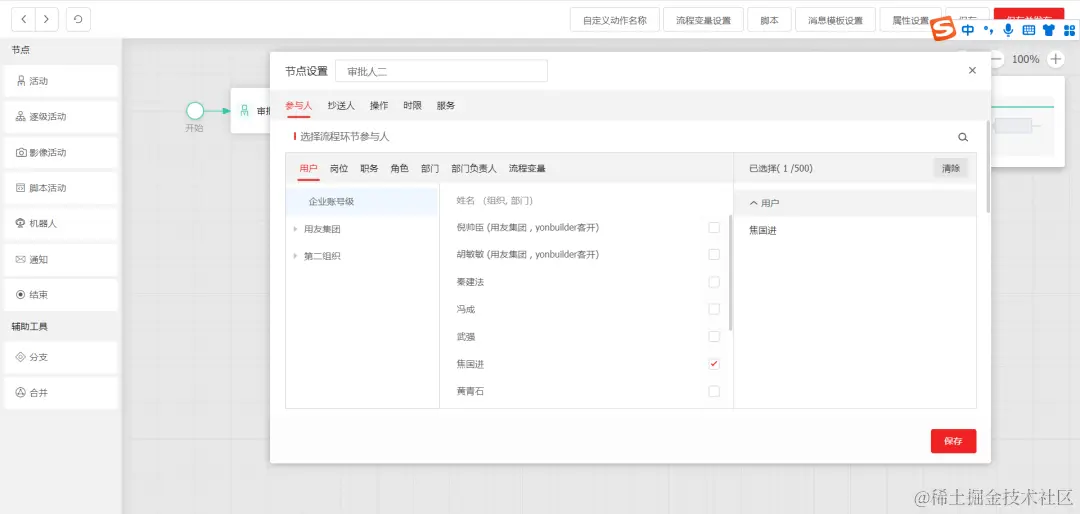This screenshot has height=514, width=1080.
Task: Select the 分支 auxiliary tool
Action: tap(61, 358)
